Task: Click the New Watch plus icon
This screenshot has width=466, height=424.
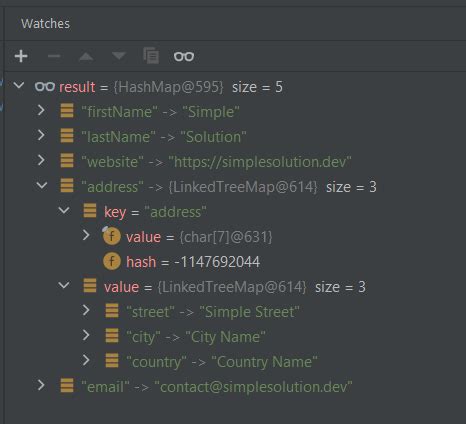Action: [x=21, y=56]
